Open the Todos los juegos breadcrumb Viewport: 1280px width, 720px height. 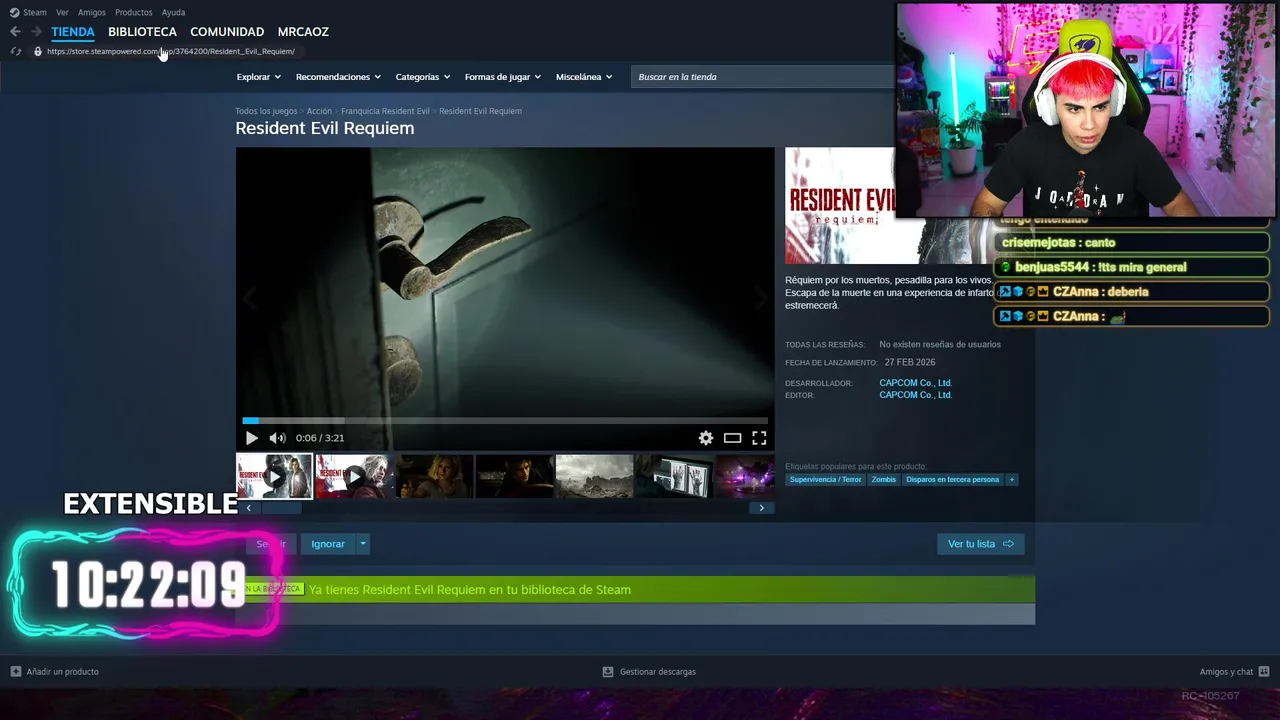[x=266, y=111]
